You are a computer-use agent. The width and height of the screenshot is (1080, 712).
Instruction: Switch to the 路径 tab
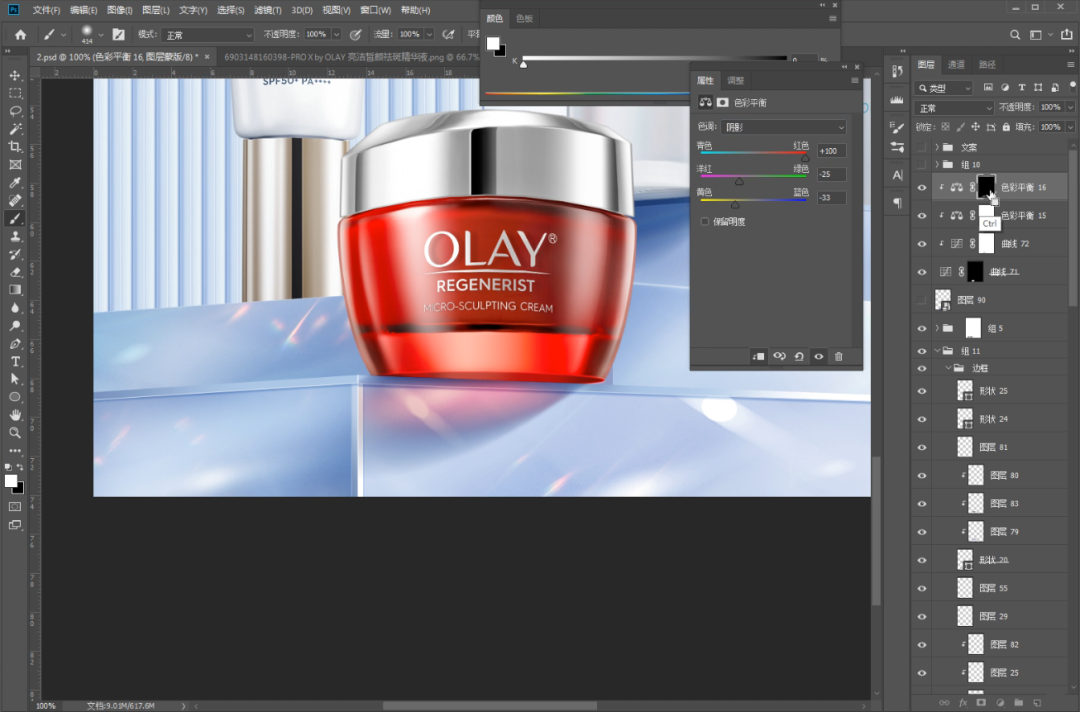987,65
